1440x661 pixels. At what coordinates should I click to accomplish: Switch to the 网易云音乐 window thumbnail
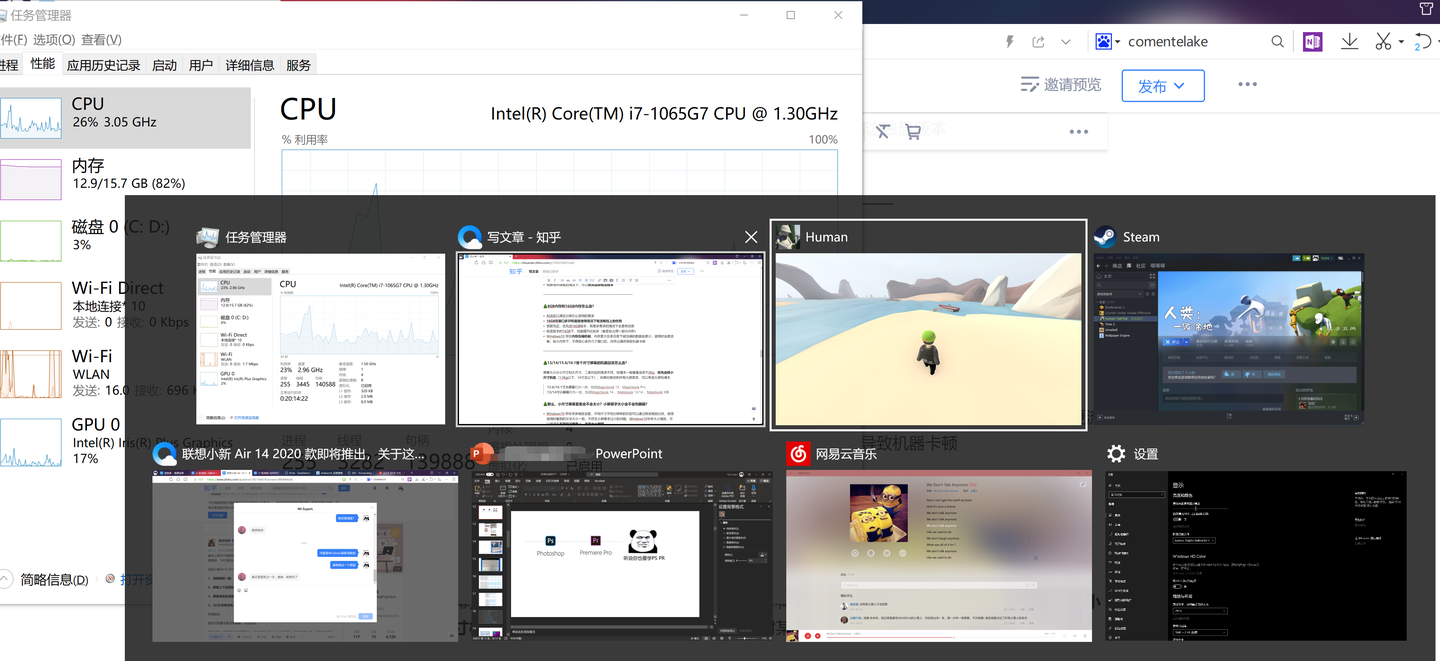pyautogui.click(x=939, y=555)
